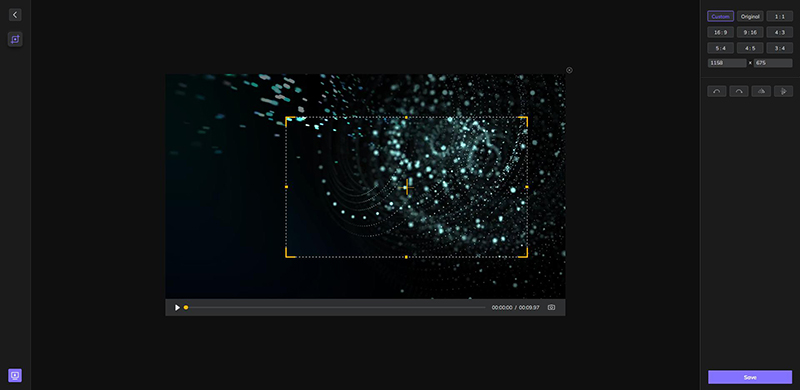Viewport: 800px width, 390px height.
Task: Go back using the left arrow icon
Action: click(x=15, y=15)
